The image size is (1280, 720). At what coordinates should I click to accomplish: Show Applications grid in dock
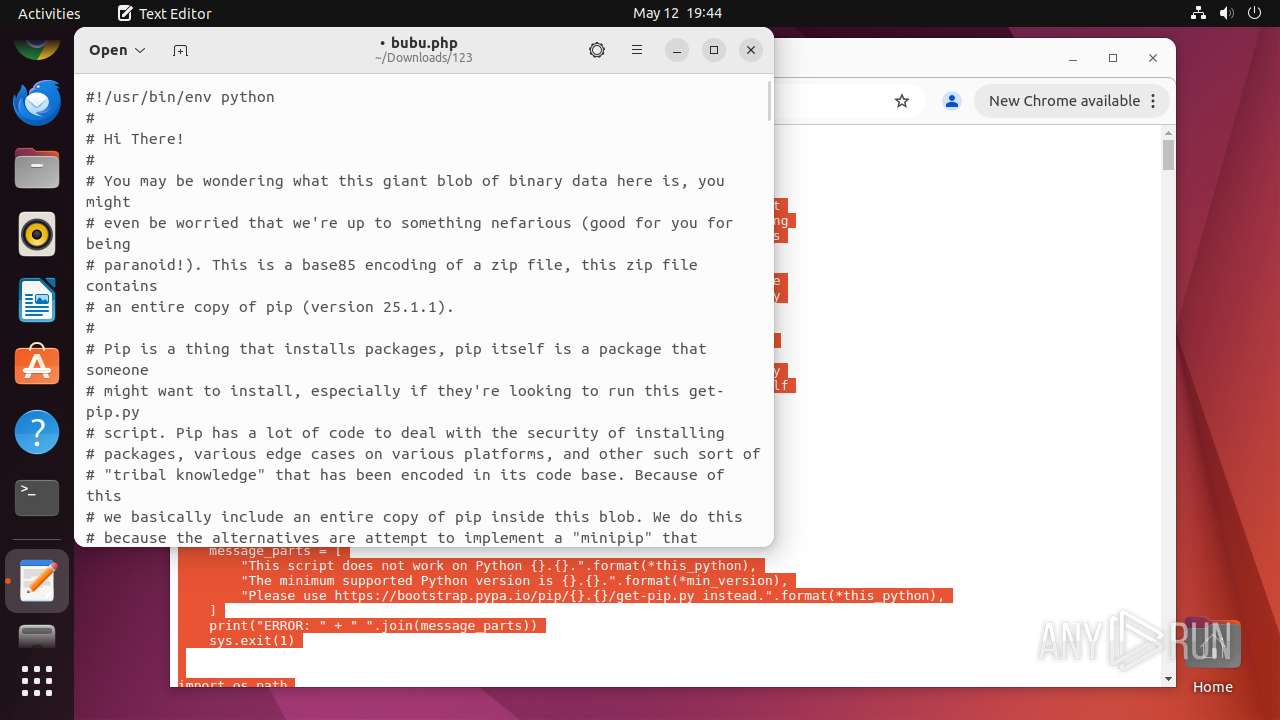(x=37, y=681)
